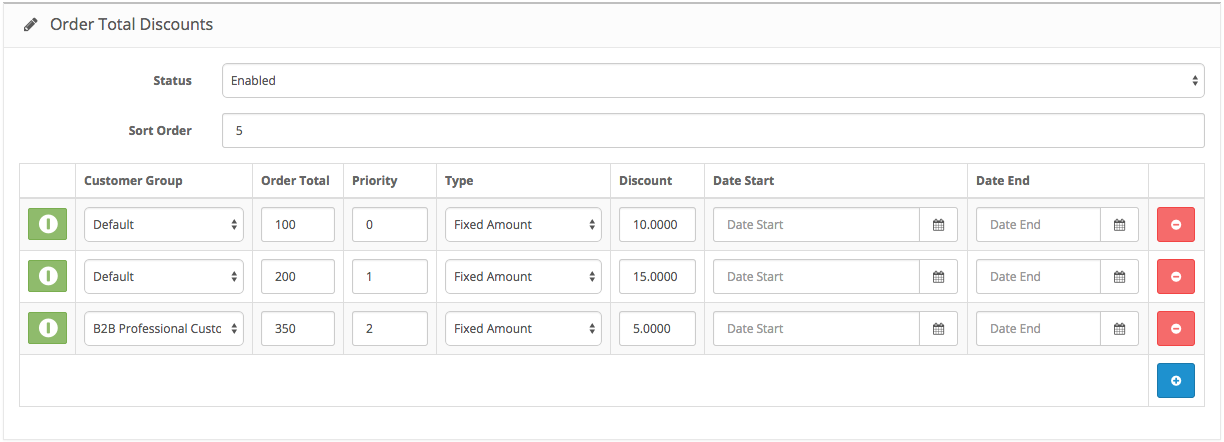The image size is (1224, 442).
Task: Click the pencil icon beside Order Total Discounts
Action: (31, 24)
